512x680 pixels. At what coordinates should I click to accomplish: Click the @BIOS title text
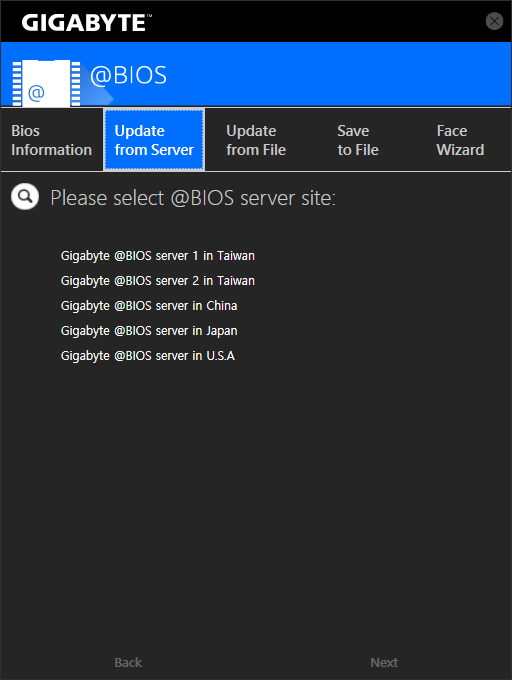(x=128, y=75)
